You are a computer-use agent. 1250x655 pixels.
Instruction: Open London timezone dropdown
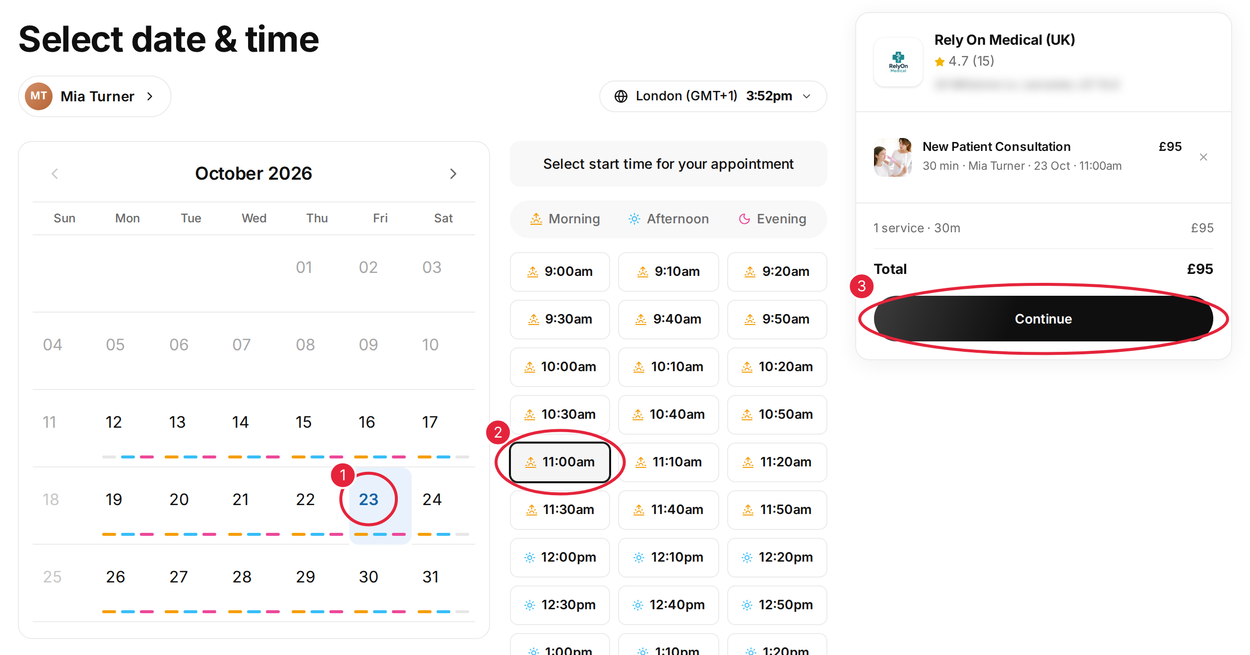(713, 96)
